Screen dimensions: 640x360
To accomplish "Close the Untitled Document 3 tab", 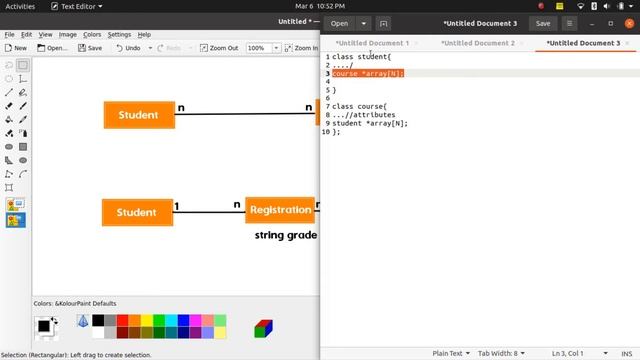I will (x=627, y=43).
